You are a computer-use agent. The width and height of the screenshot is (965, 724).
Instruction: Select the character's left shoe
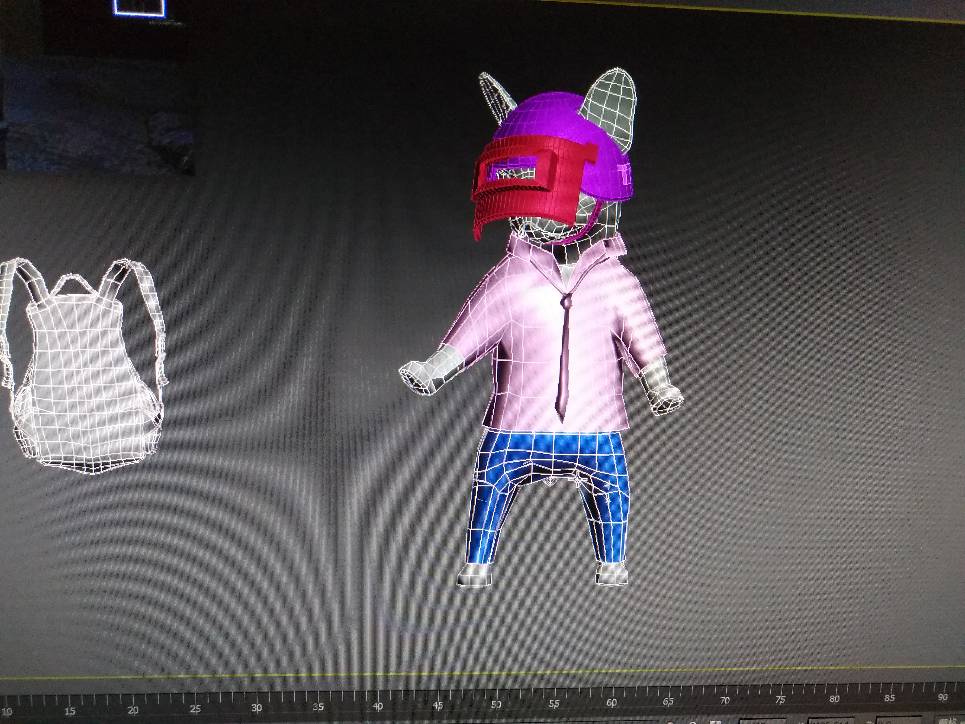612,574
